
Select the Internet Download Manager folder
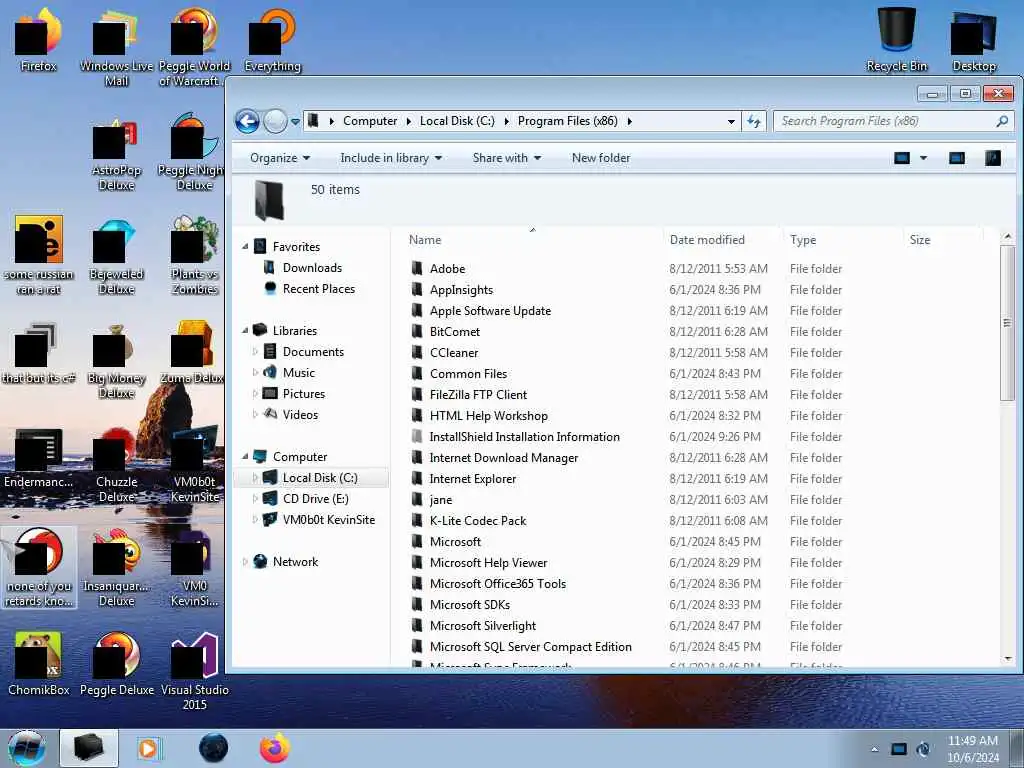tap(504, 458)
